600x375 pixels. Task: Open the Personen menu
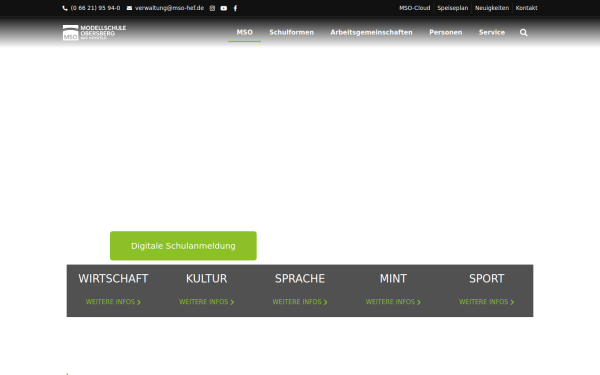coord(446,33)
